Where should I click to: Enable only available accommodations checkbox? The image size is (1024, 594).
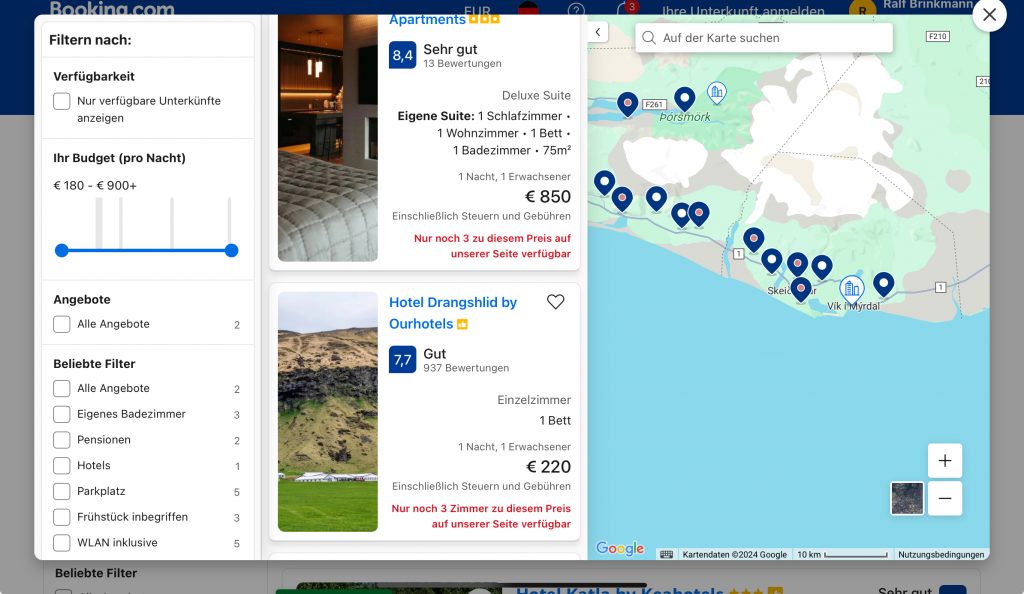[x=62, y=101]
